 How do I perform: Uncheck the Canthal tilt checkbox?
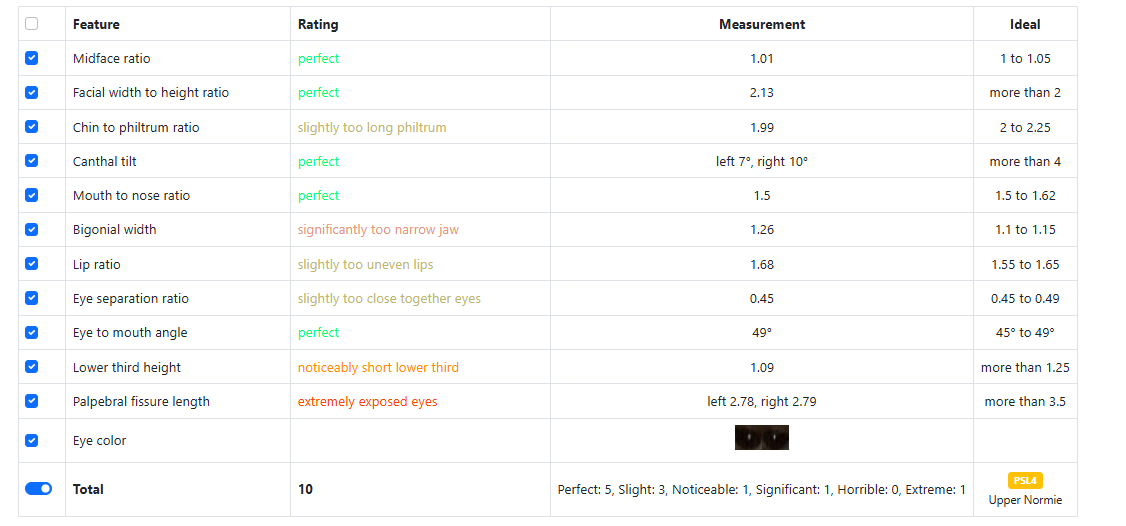pyautogui.click(x=31, y=161)
